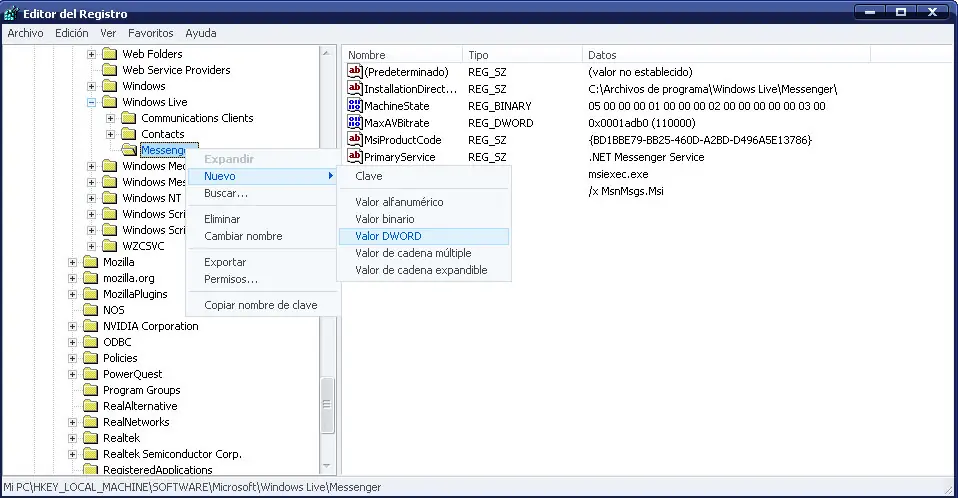
Task: Open the Favoritos menu
Action: pos(150,33)
